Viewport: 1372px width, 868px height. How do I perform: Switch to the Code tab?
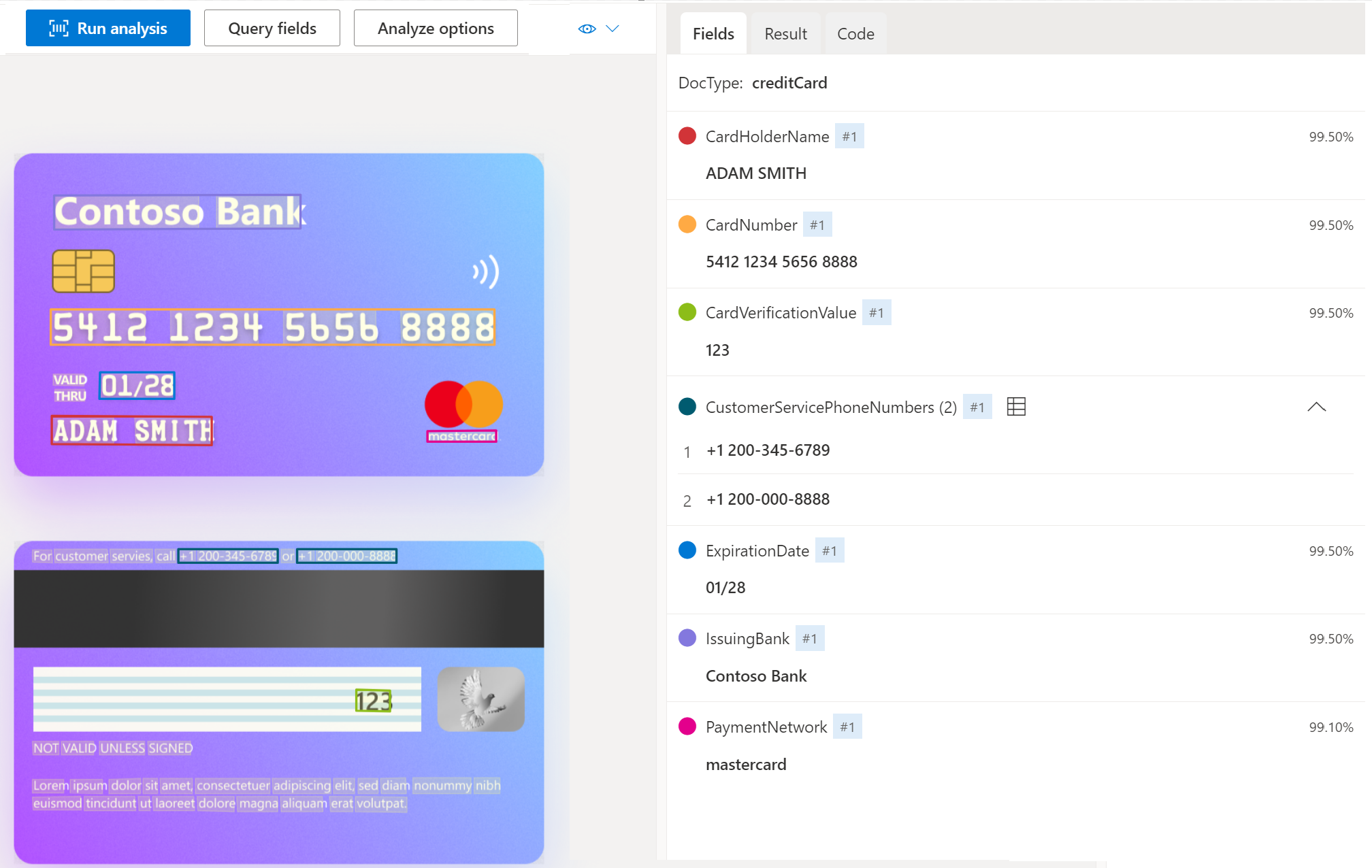(x=856, y=33)
